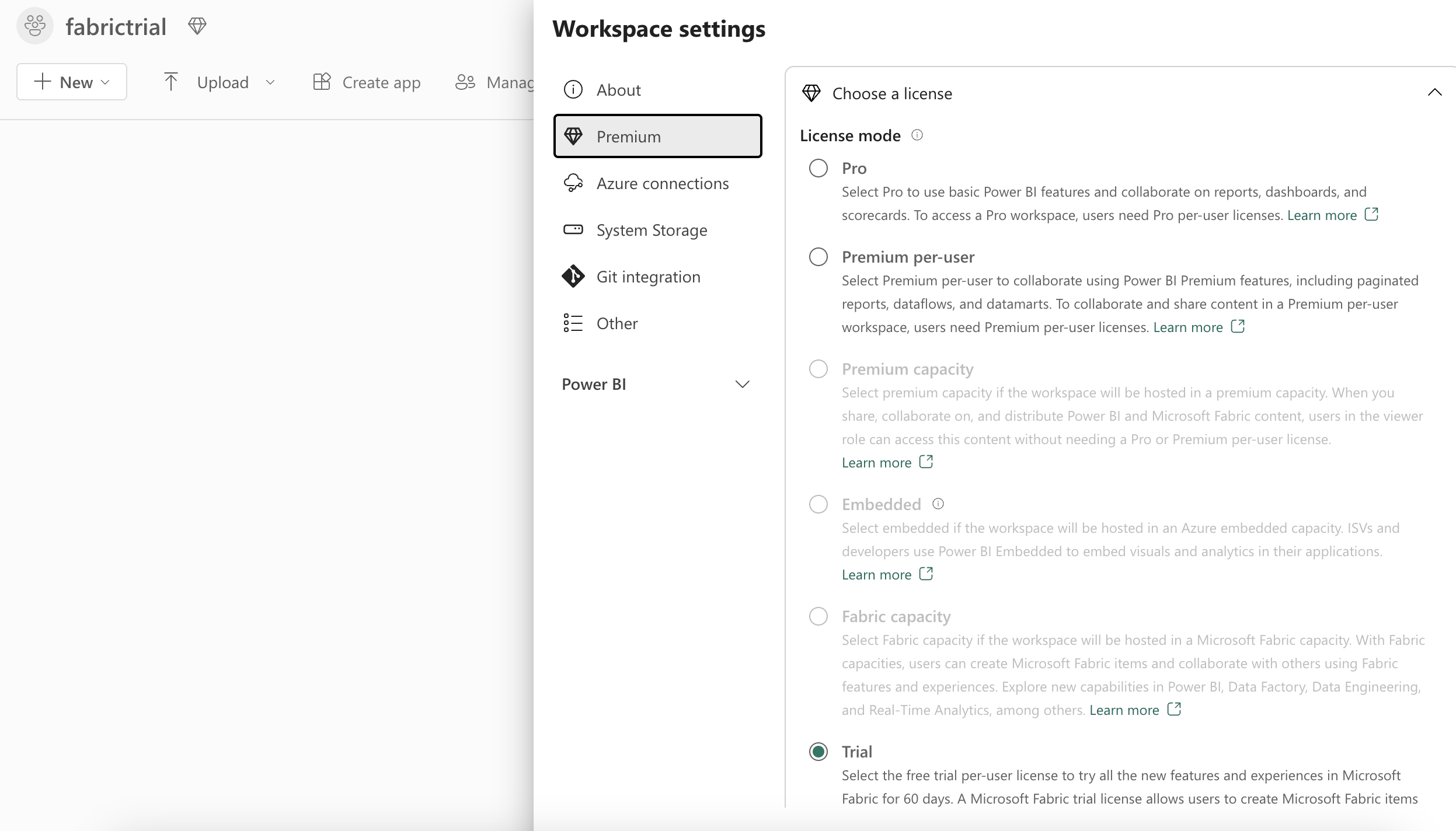Click the fabrictrial workspace title
Screen dimensions: 1456x831
click(x=116, y=27)
